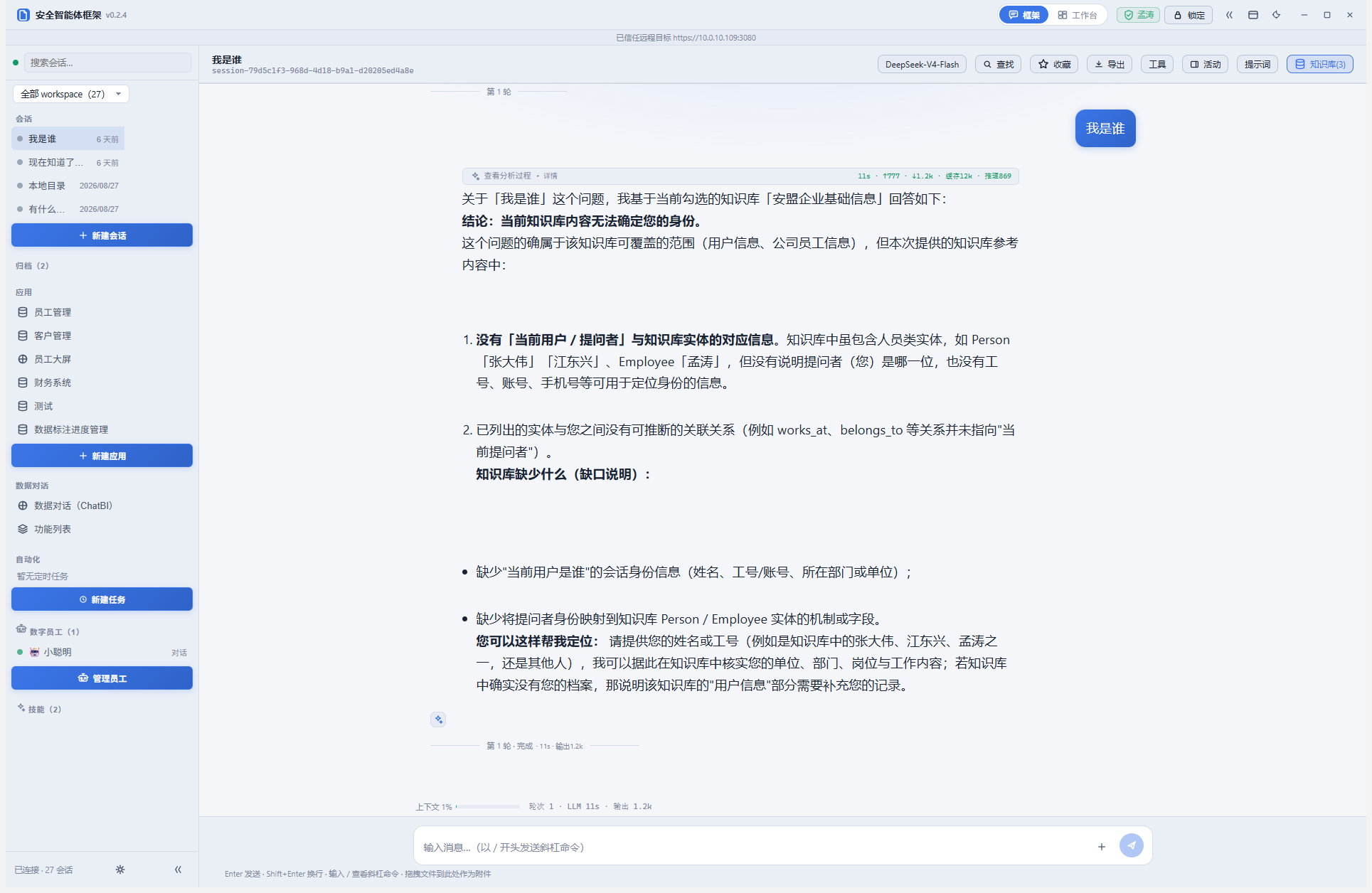Open 数据标注进度管理 app entry
This screenshot has height=893, width=1372.
point(102,429)
